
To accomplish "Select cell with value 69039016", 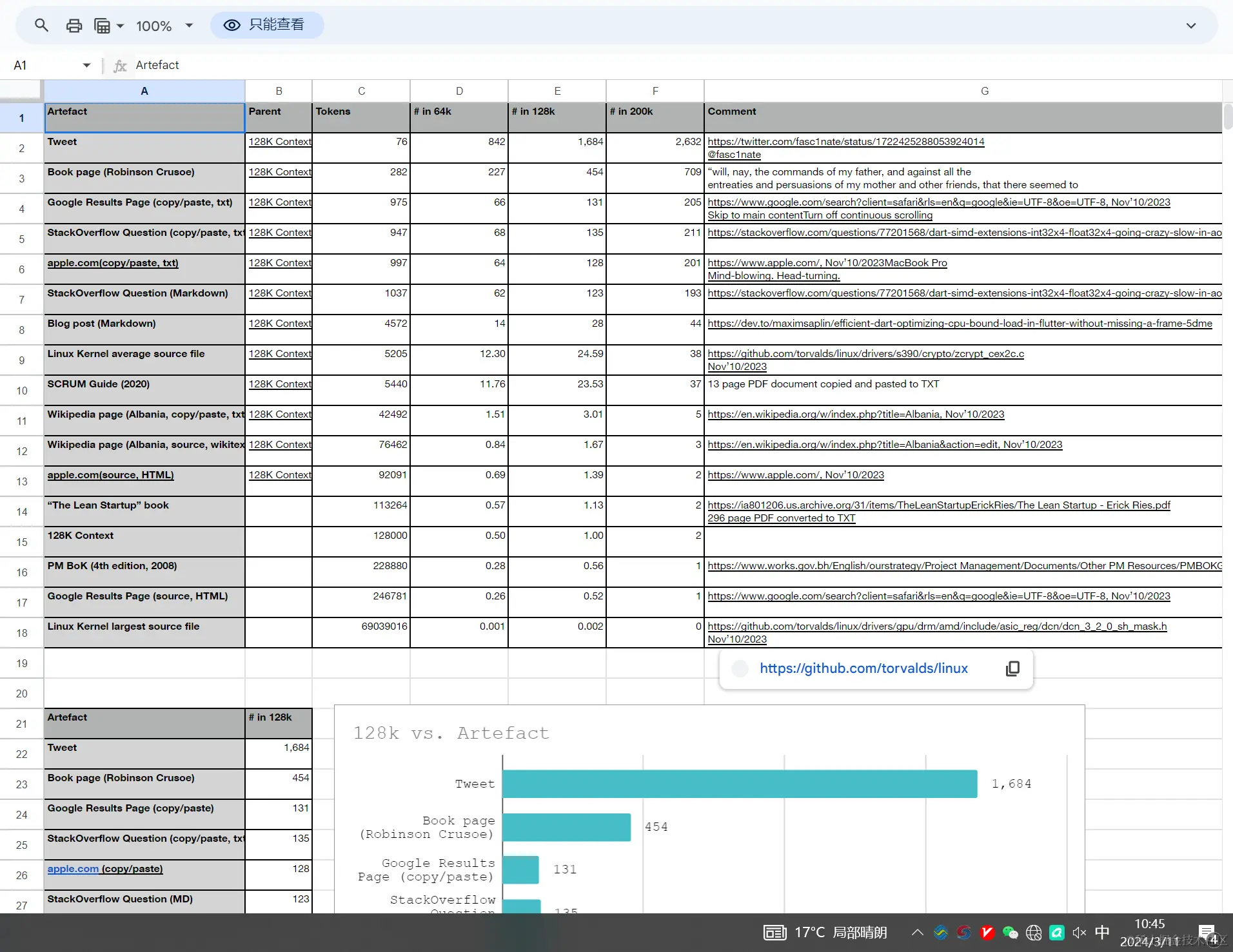I will (x=361, y=632).
